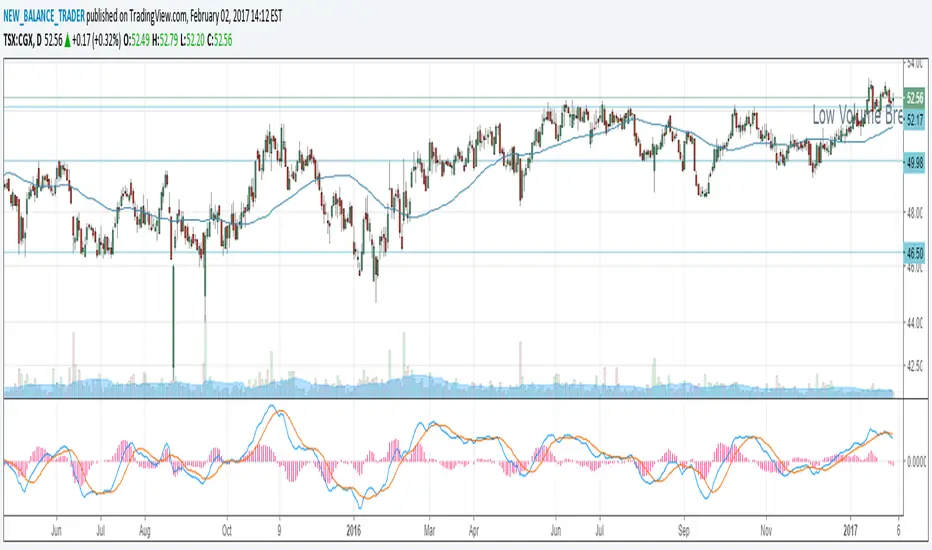
Task: Select the 'Low Volume Bre' chart annotation
Action: [x=858, y=115]
